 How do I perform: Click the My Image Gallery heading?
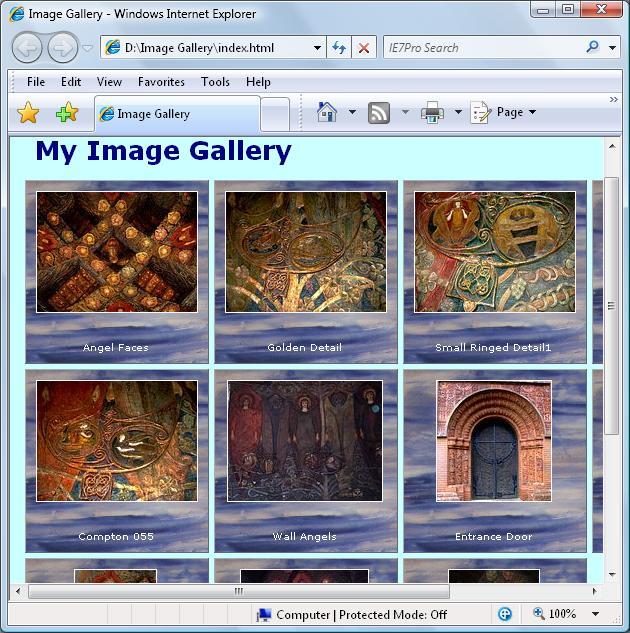163,151
